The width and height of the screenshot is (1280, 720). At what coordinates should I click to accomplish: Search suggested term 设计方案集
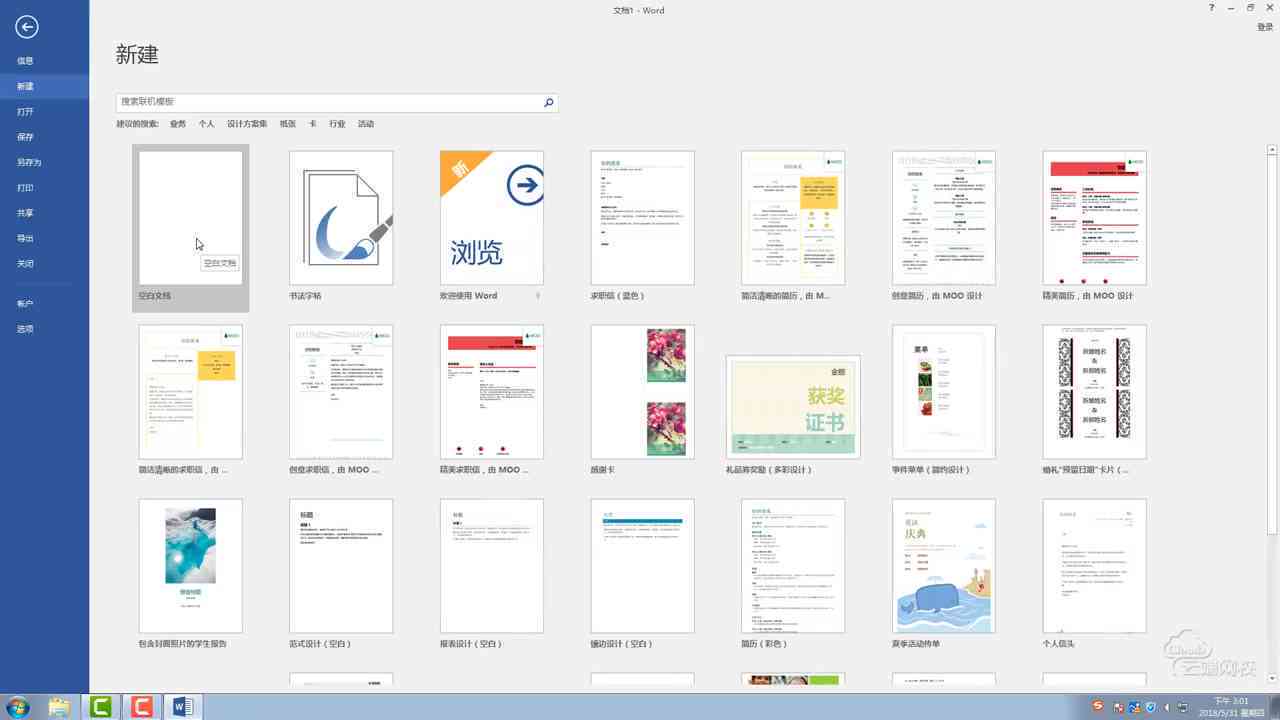point(247,124)
